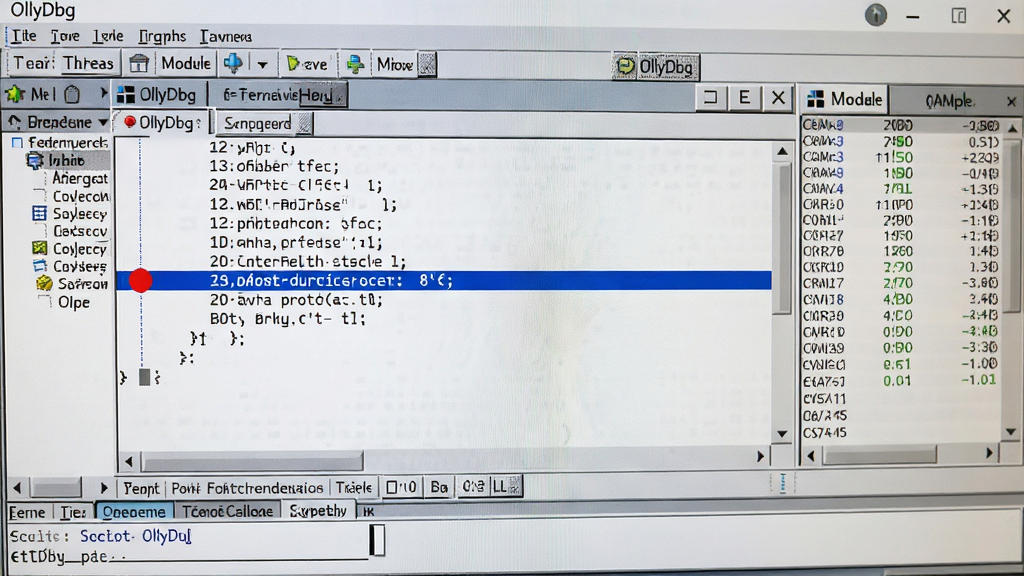Close the code panel with X button
The width and height of the screenshot is (1024, 576).
tap(778, 98)
